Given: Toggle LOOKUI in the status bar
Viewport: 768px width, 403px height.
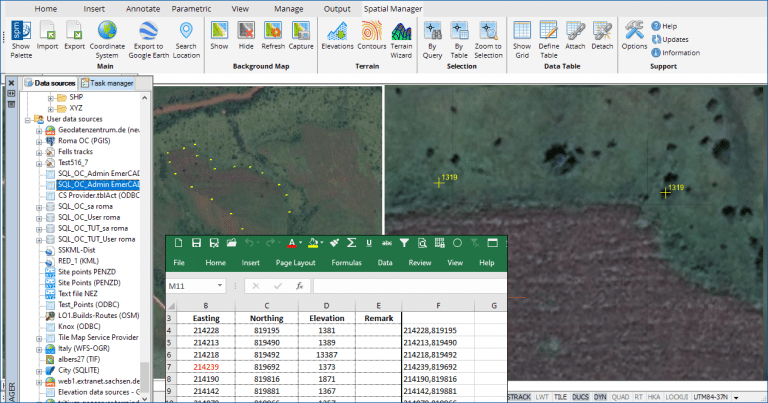Looking at the screenshot, I should [x=676, y=397].
